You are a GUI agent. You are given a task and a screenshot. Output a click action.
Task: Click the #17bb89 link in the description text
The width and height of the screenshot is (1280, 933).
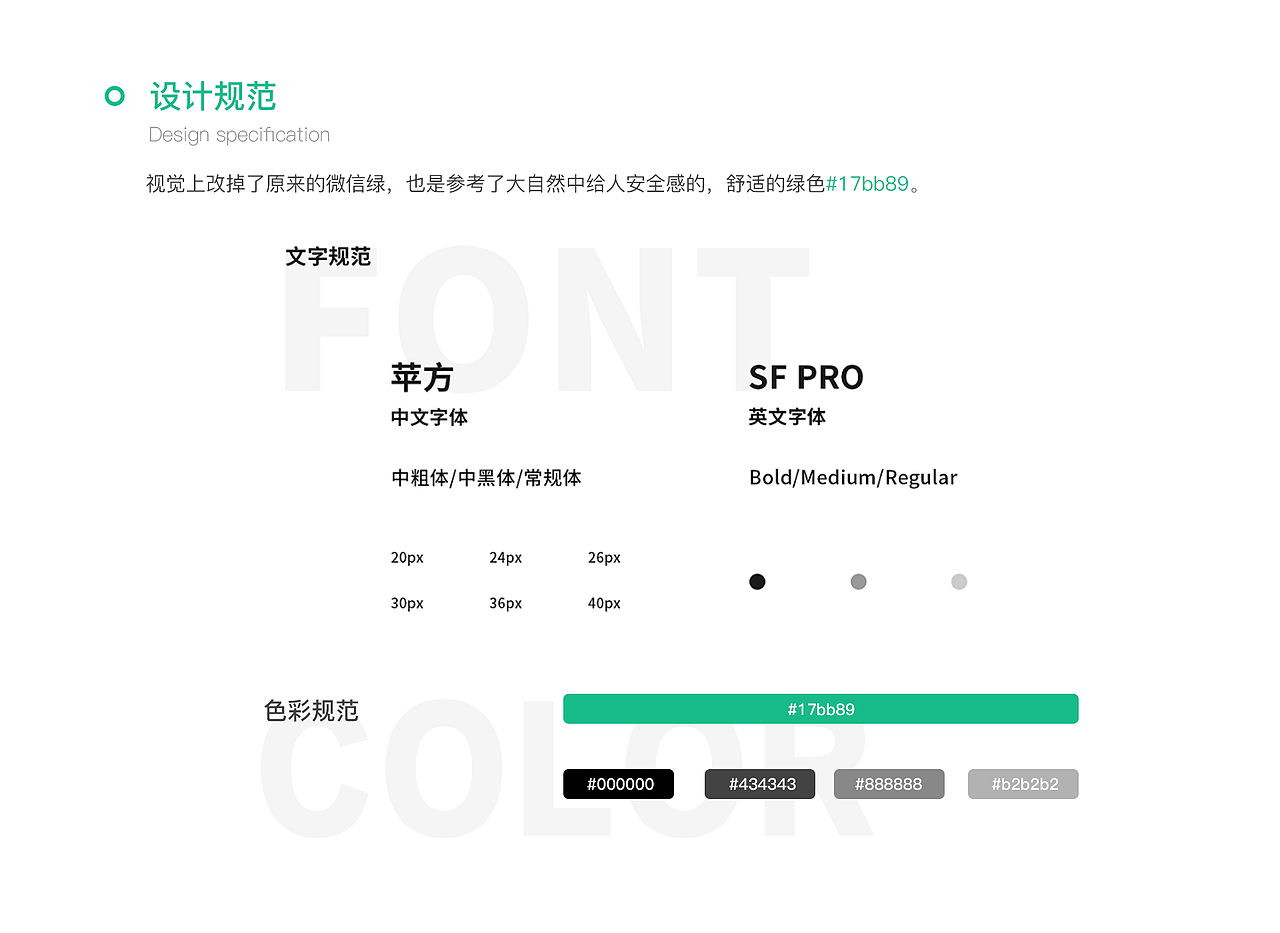(x=866, y=184)
